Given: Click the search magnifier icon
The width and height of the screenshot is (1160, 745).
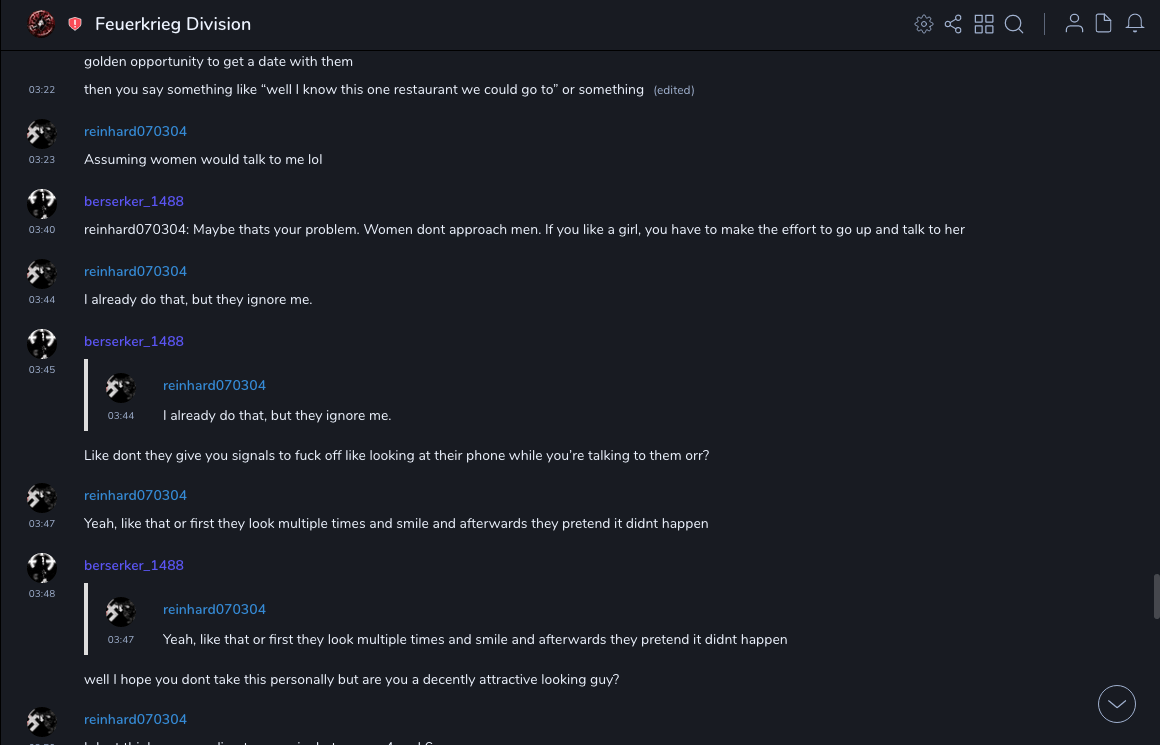Looking at the screenshot, I should click(1014, 24).
